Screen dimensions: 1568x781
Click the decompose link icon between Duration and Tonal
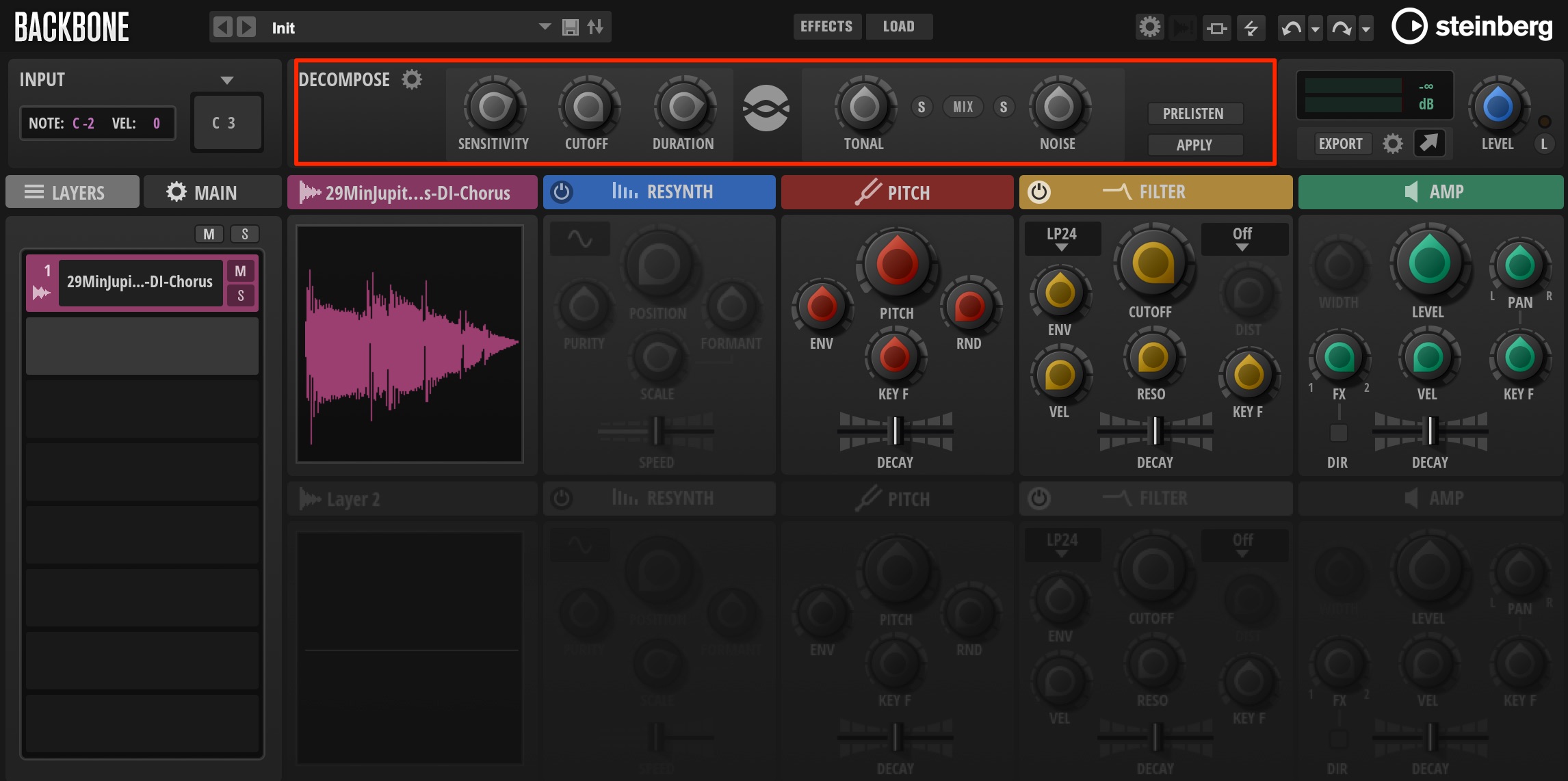[x=766, y=108]
